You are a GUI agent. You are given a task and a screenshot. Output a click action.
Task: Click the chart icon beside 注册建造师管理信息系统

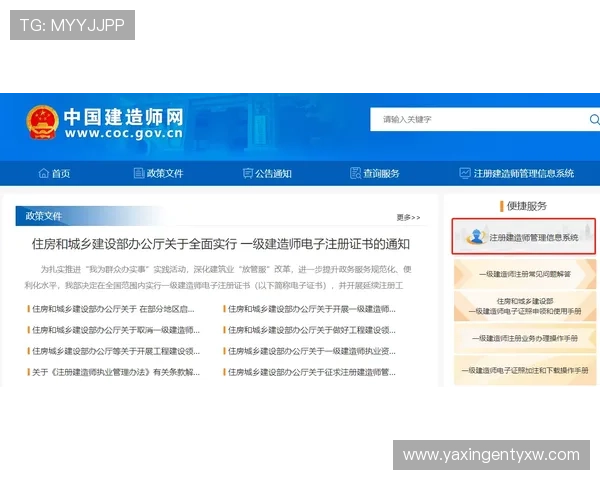click(x=465, y=173)
